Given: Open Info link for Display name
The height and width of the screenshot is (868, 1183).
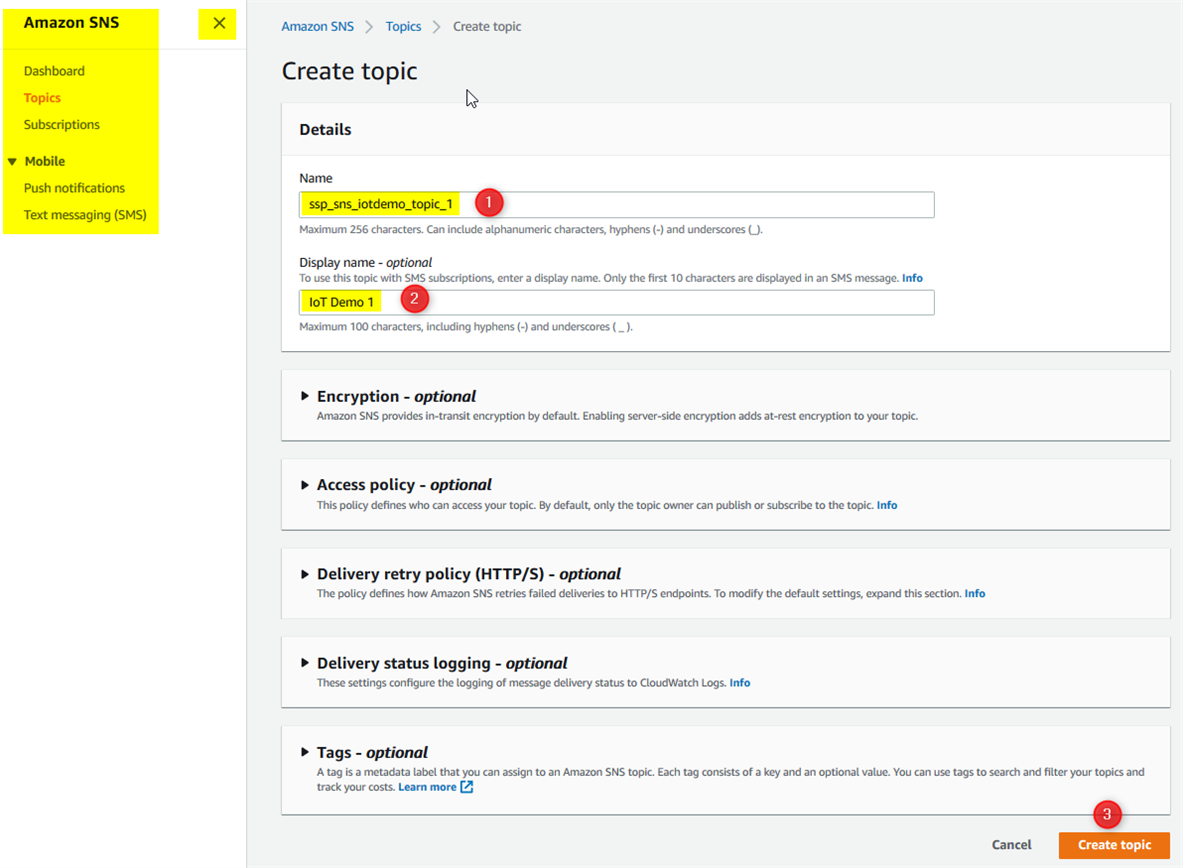Looking at the screenshot, I should pos(912,278).
